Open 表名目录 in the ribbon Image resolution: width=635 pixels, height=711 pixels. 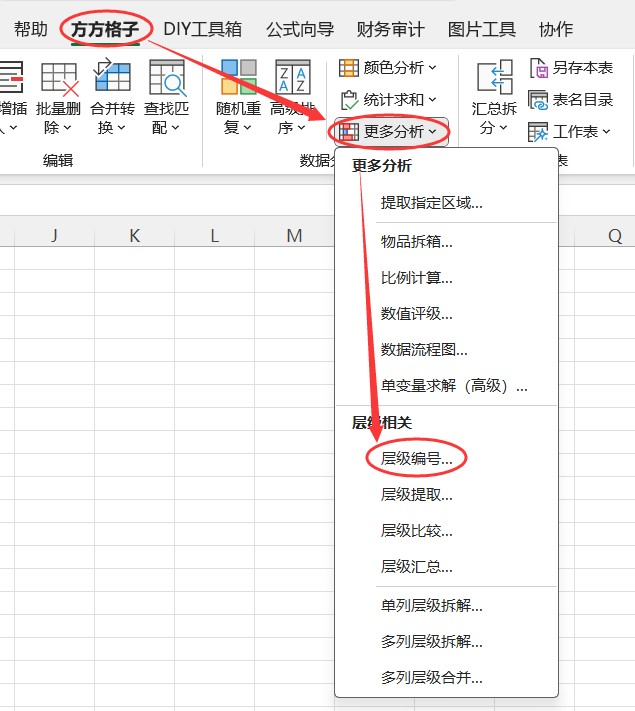570,100
